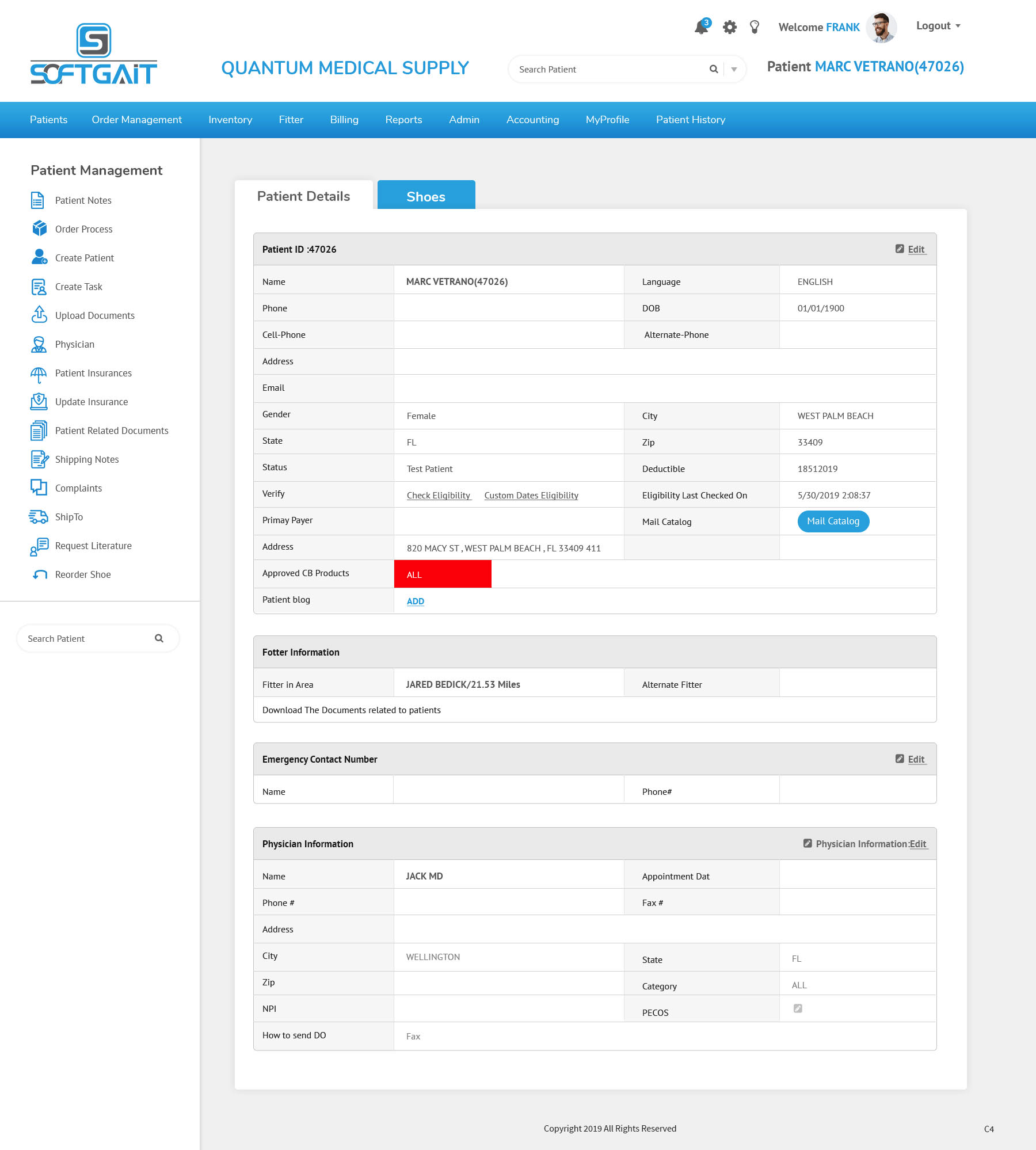The width and height of the screenshot is (1036, 1150).
Task: Click the magnifier icon in top search
Action: [x=714, y=69]
